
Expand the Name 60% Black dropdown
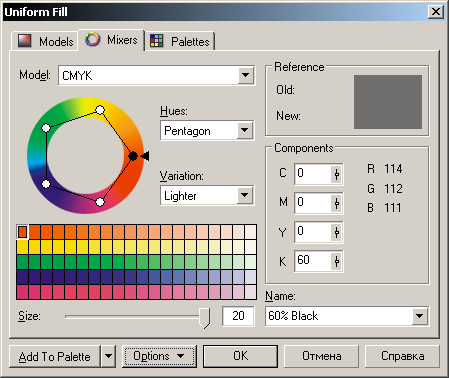point(419,316)
